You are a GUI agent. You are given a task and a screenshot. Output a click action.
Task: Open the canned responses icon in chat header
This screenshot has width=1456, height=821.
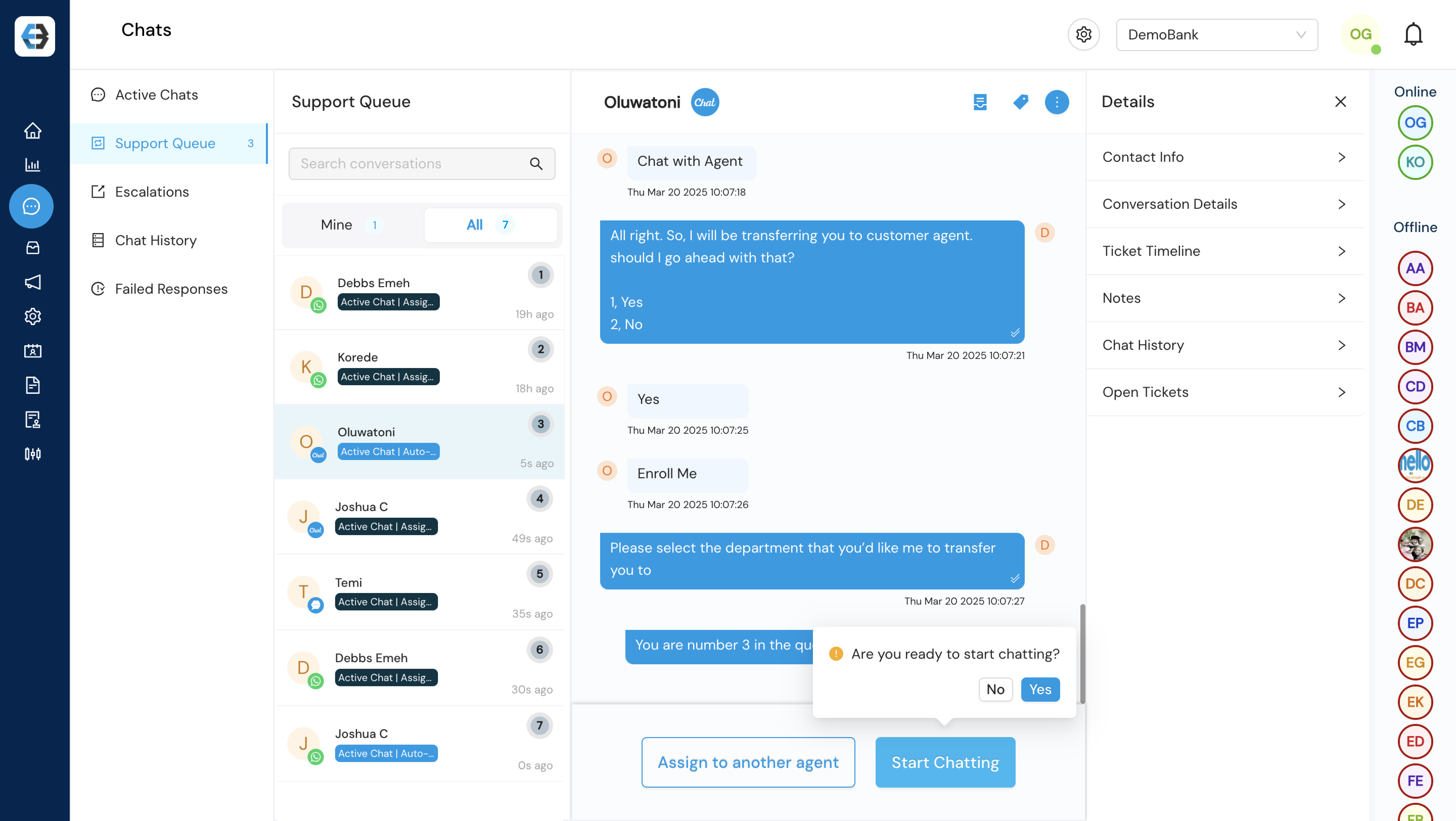(980, 102)
